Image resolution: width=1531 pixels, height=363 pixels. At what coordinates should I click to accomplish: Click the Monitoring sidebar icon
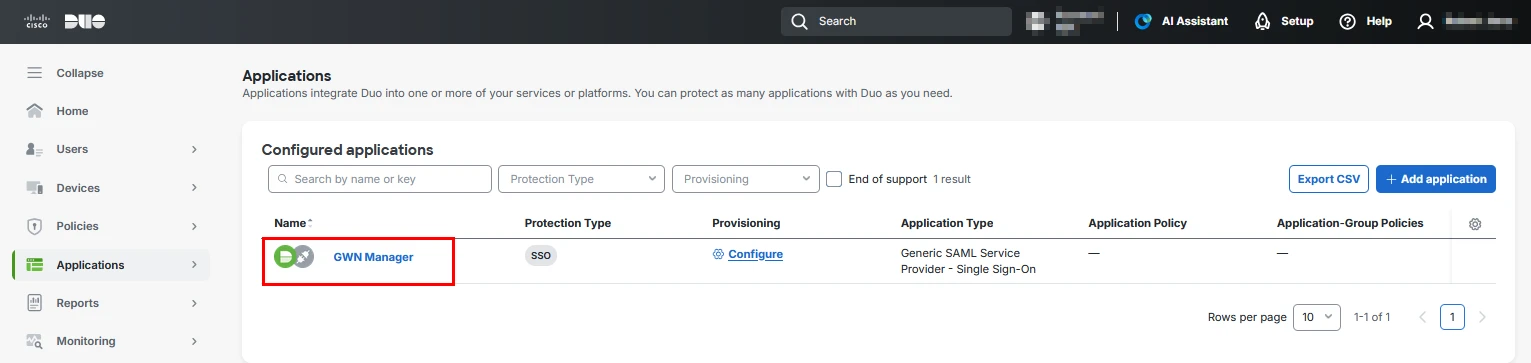[x=35, y=341]
